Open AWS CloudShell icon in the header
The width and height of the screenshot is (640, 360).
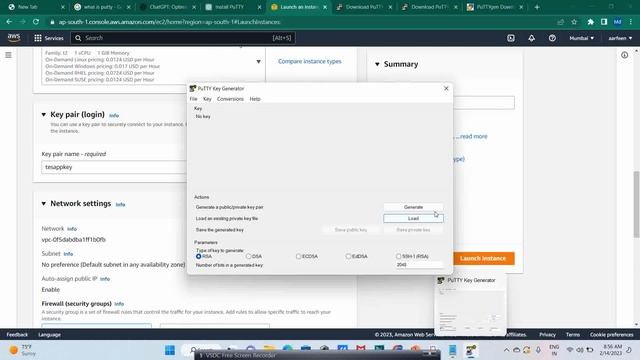(x=511, y=38)
